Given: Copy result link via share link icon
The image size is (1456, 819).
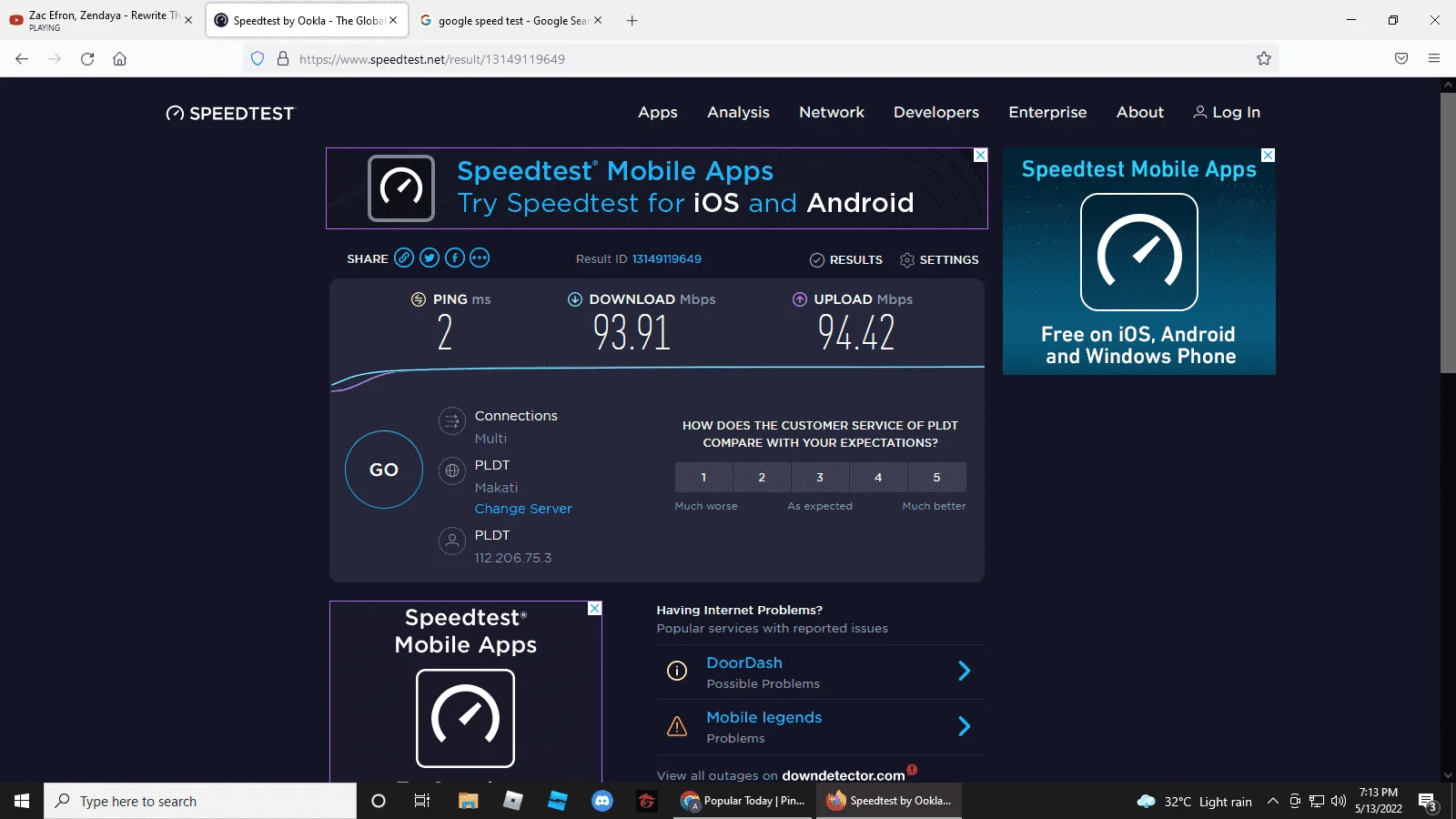Looking at the screenshot, I should 404,258.
